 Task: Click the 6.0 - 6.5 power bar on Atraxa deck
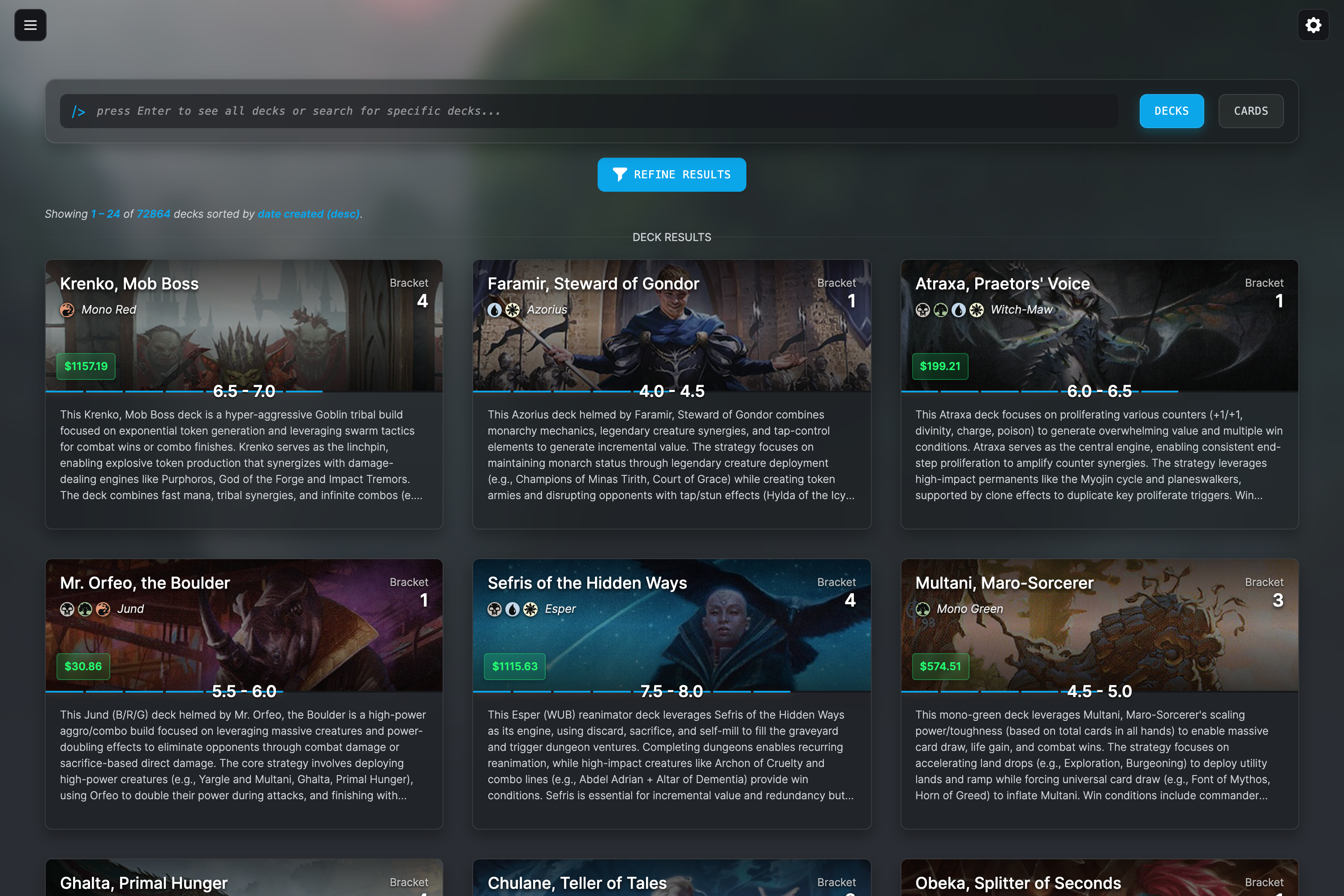click(x=1099, y=392)
